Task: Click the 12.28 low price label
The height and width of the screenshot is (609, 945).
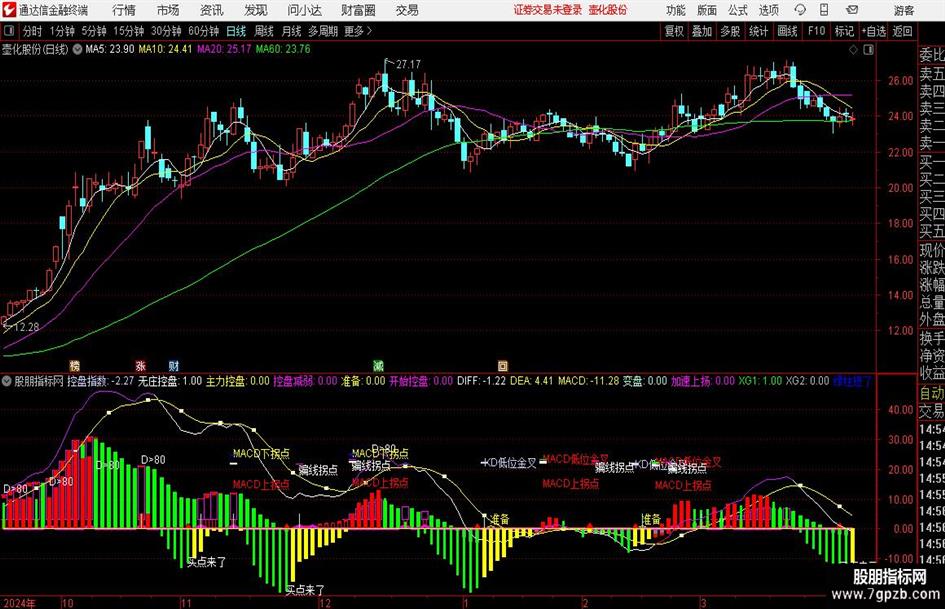Action: point(26,327)
